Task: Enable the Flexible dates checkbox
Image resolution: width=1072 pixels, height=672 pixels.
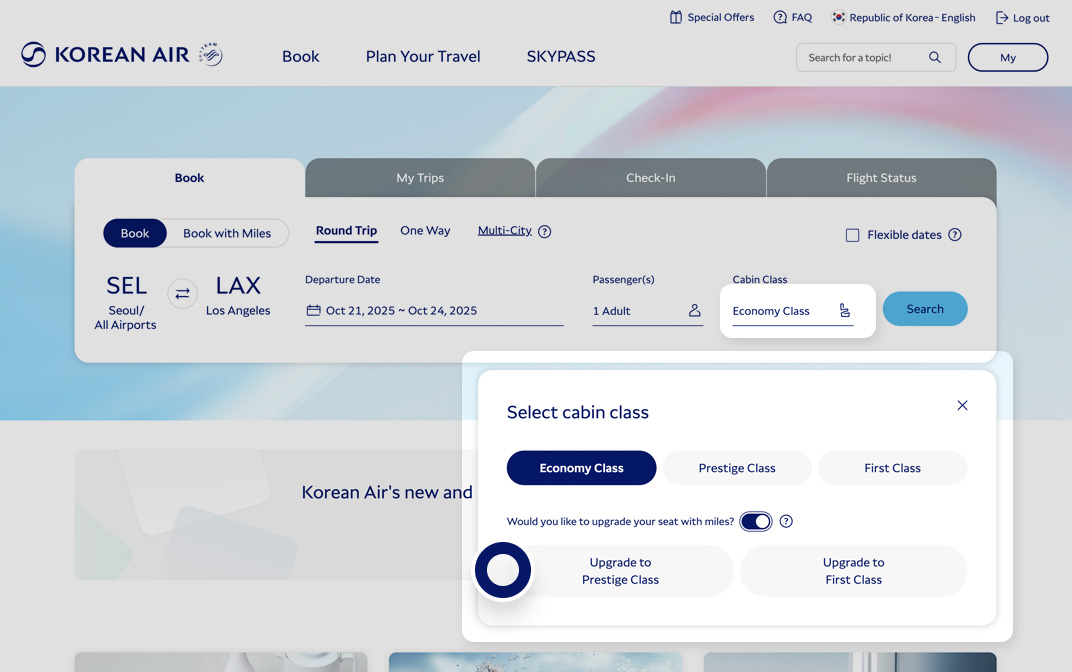Action: (x=853, y=235)
